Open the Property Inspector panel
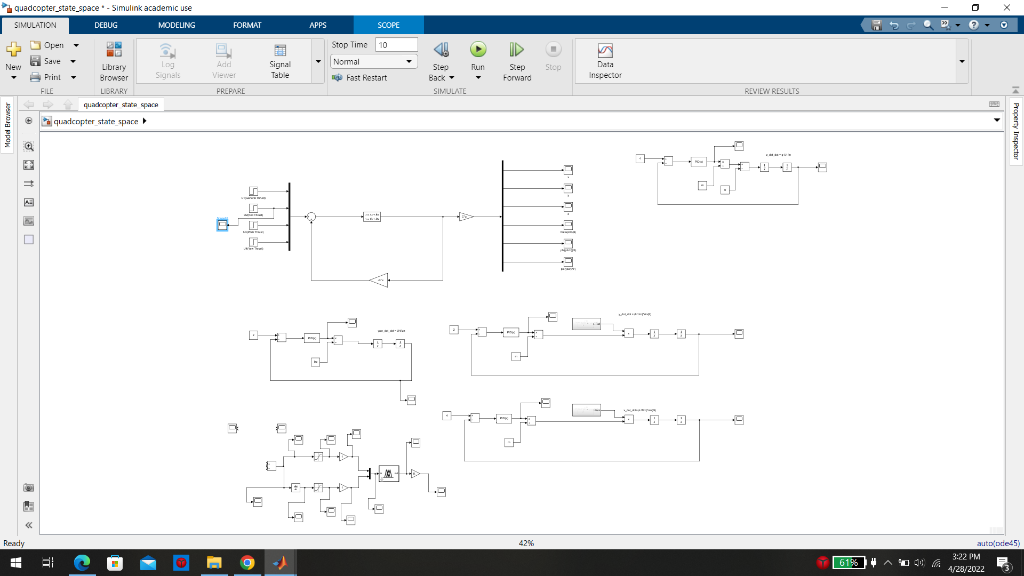Screen dimensions: 1024x576 click(x=1016, y=130)
